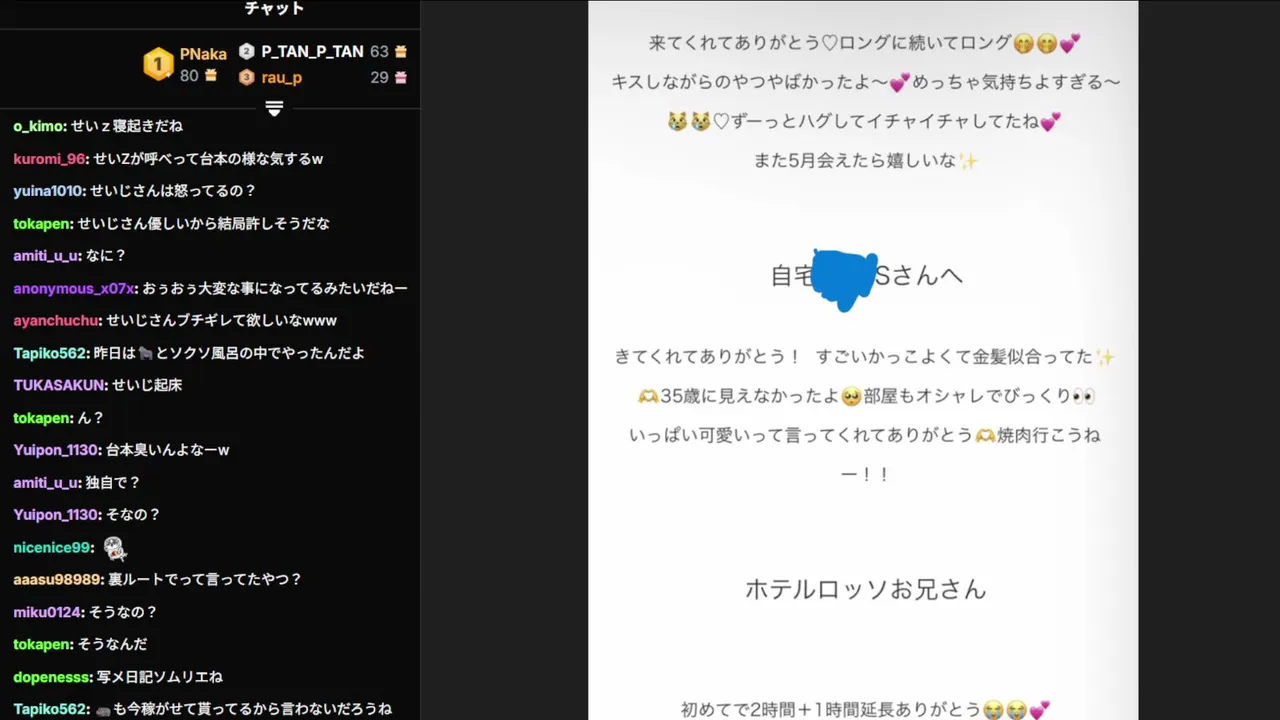Click username aaasu98989 in chat

tap(57, 580)
